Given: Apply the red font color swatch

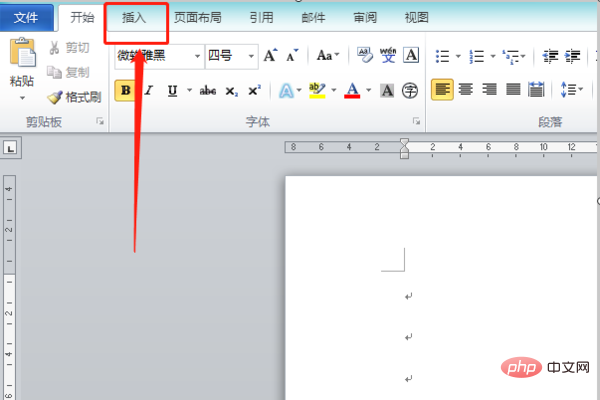Looking at the screenshot, I should (x=352, y=90).
